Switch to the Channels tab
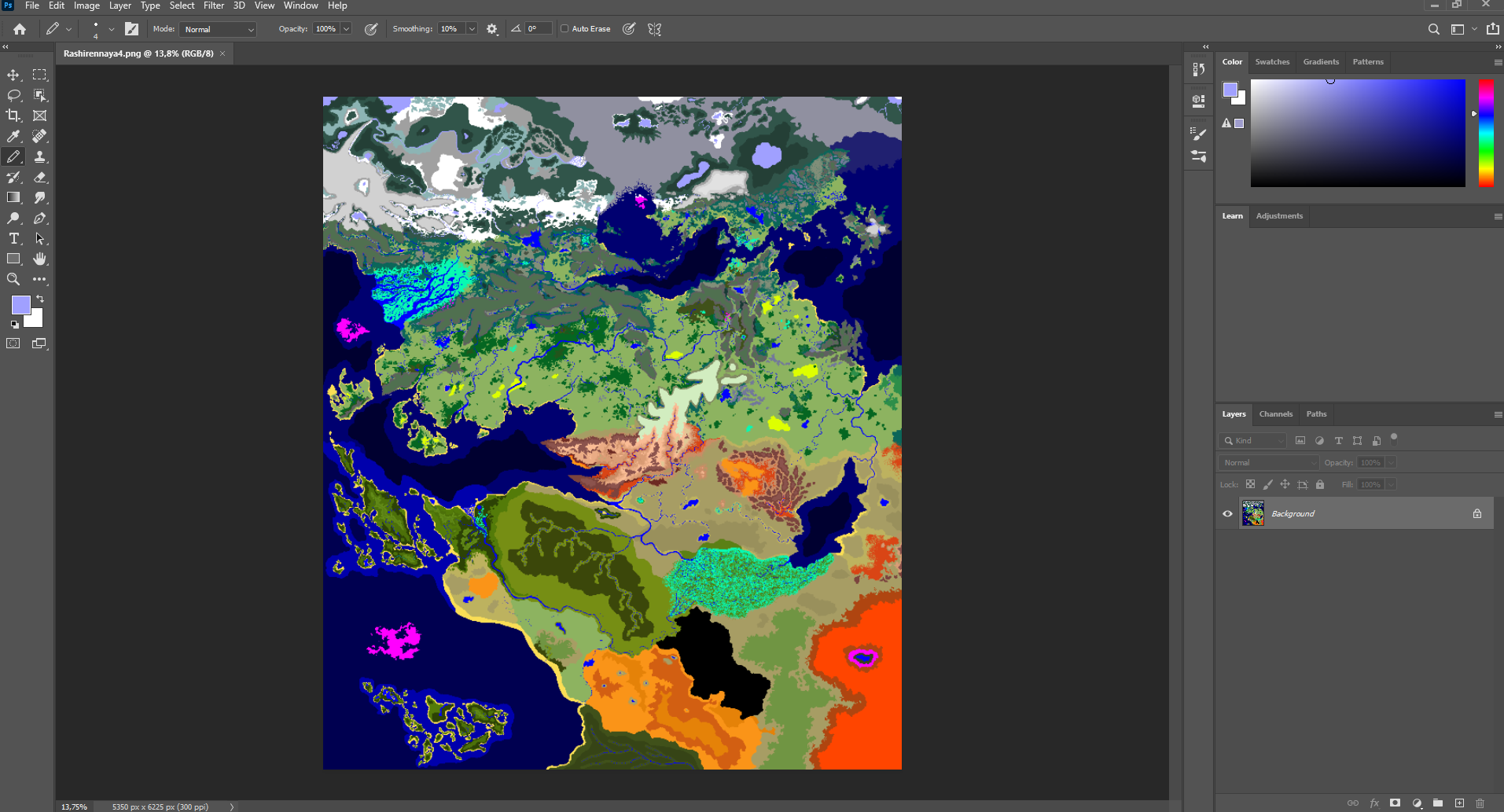This screenshot has width=1504, height=812. coord(1275,414)
